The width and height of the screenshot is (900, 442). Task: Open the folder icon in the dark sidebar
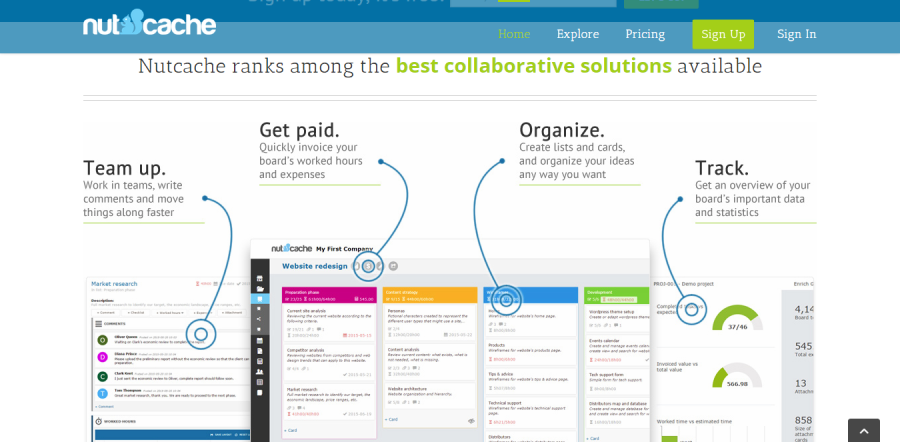(259, 289)
